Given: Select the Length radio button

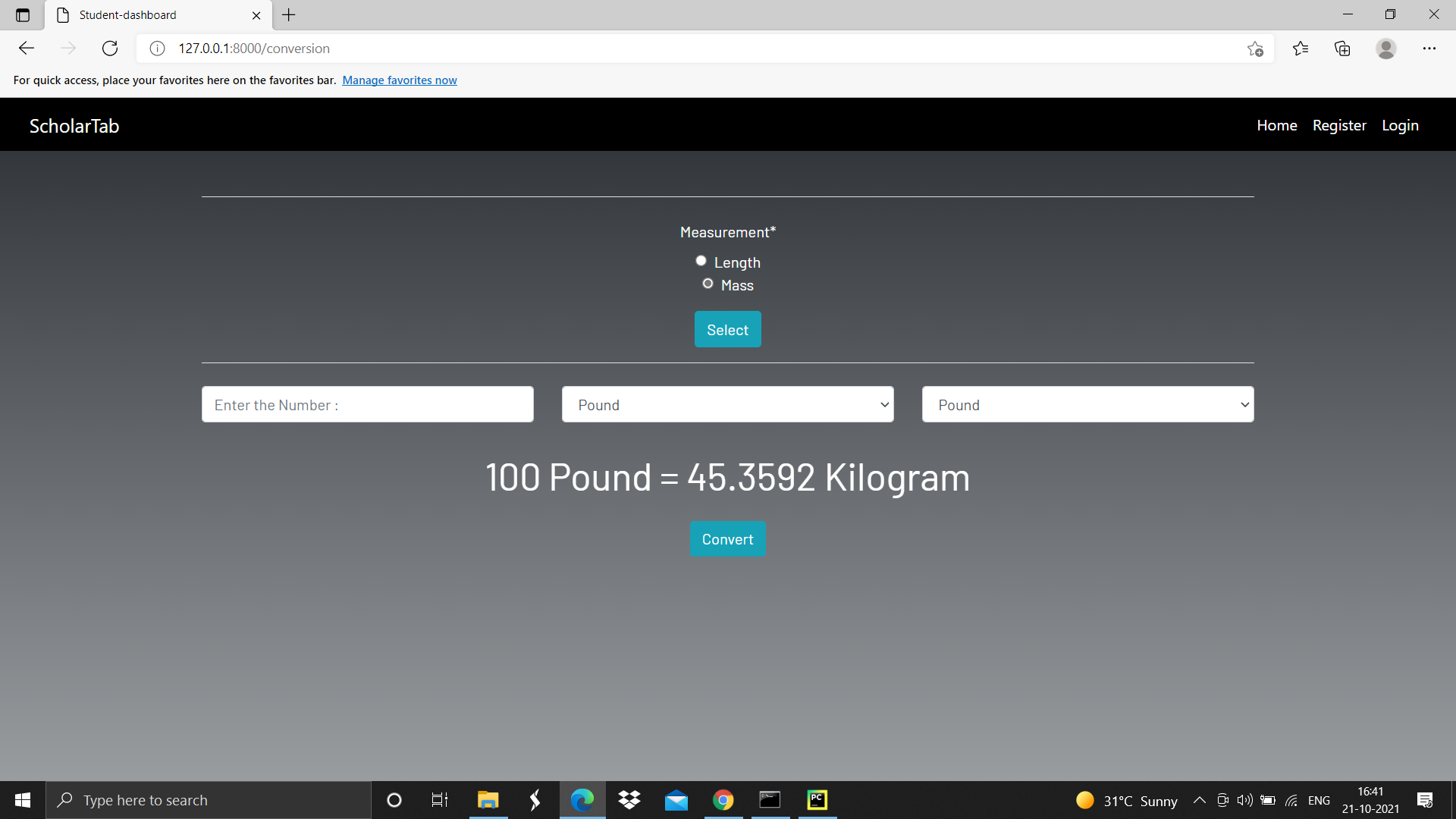Looking at the screenshot, I should pos(701,261).
